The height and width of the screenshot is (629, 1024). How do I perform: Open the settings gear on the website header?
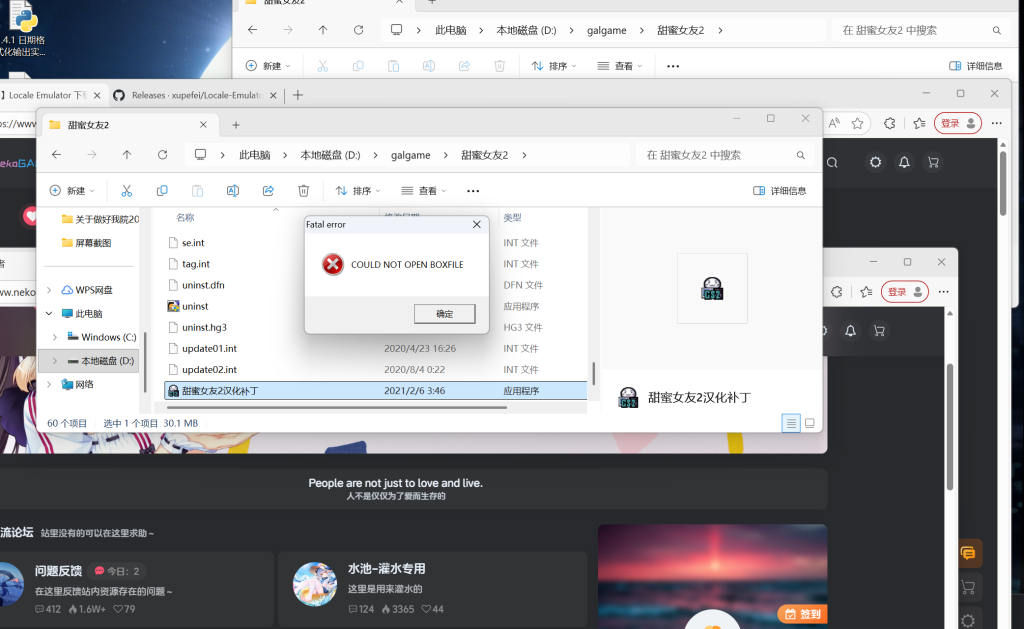[x=876, y=162]
